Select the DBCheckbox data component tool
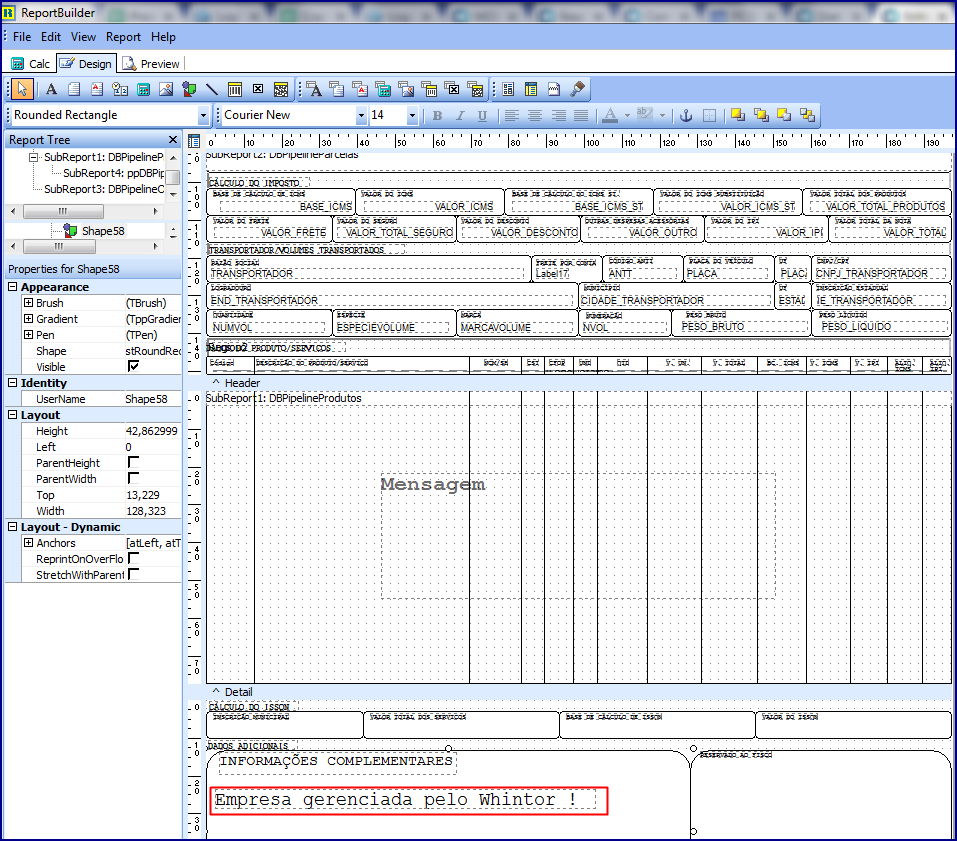 [452, 89]
